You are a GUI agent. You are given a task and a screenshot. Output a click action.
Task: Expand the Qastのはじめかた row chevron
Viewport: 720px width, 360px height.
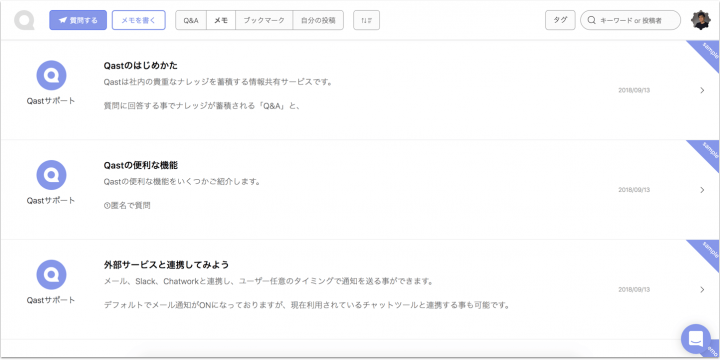coord(702,90)
